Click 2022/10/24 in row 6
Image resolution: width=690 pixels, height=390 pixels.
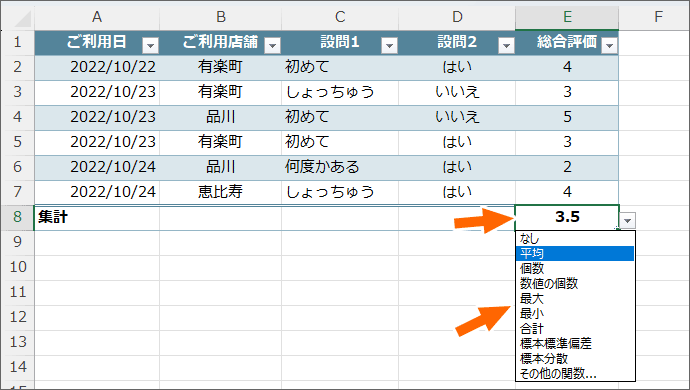97,167
